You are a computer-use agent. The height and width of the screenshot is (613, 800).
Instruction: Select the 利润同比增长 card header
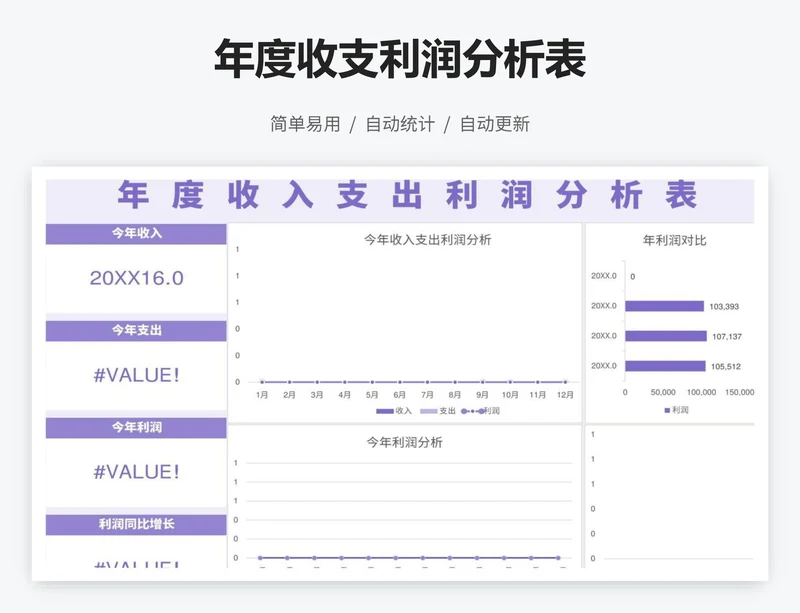click(136, 525)
